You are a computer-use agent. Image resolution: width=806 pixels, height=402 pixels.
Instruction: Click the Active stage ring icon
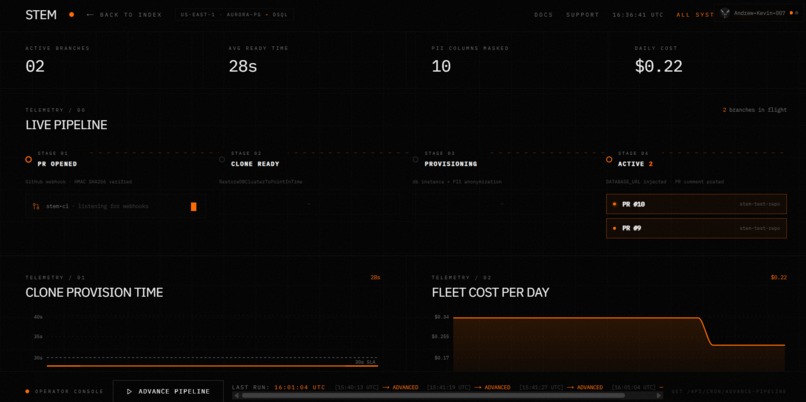coord(609,160)
